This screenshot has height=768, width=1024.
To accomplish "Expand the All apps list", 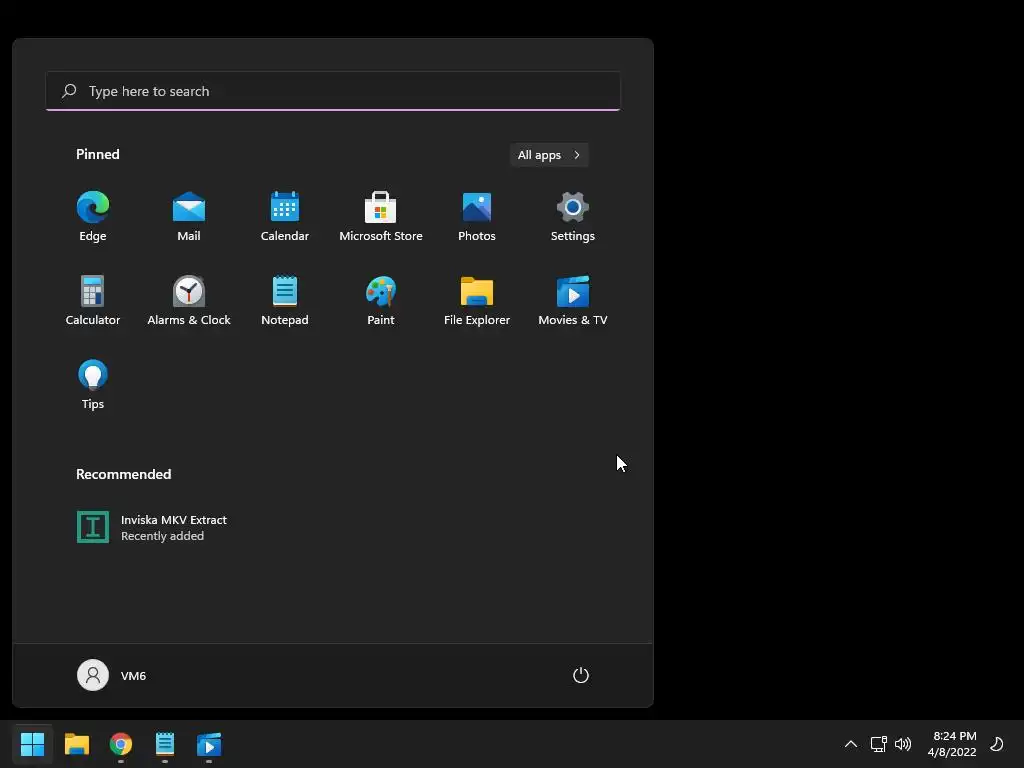I will [549, 155].
